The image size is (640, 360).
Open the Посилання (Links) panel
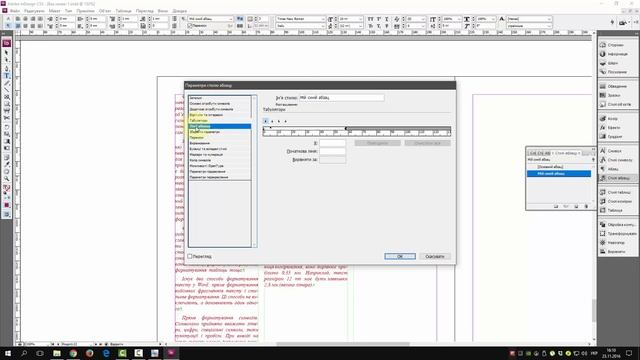[x=618, y=72]
